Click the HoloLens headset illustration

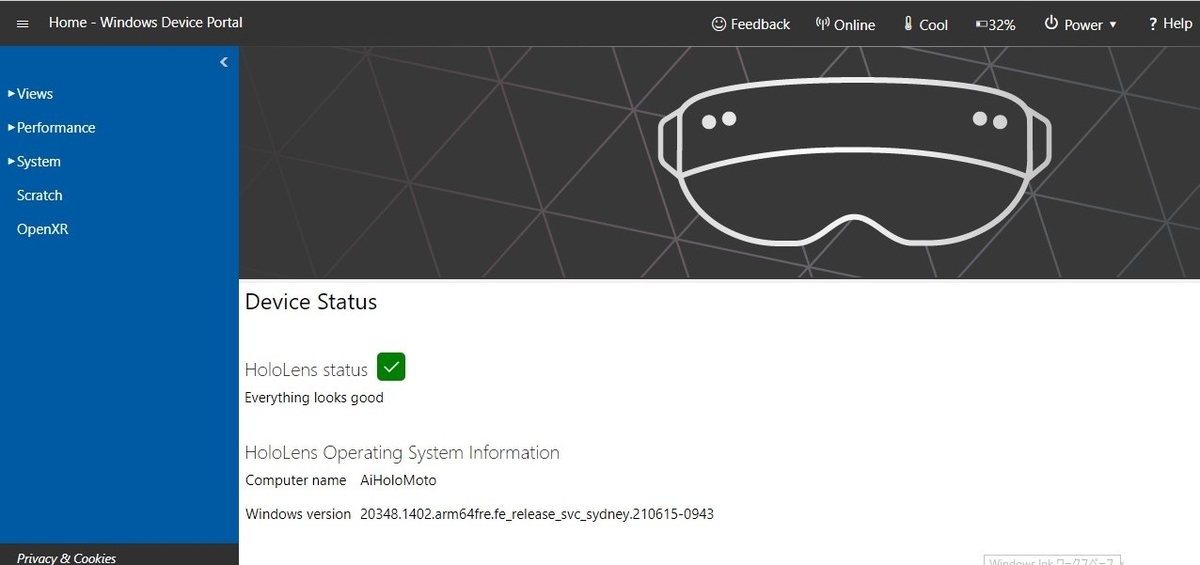[x=855, y=163]
